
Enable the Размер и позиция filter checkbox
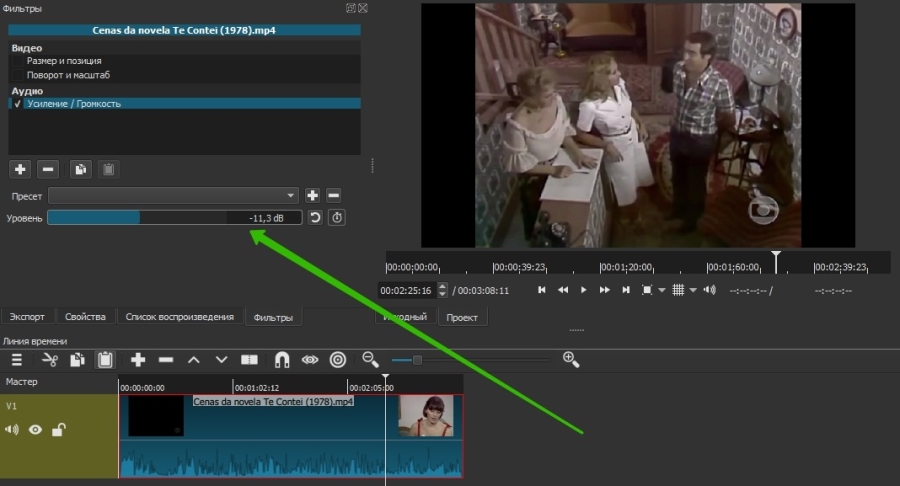pos(18,61)
